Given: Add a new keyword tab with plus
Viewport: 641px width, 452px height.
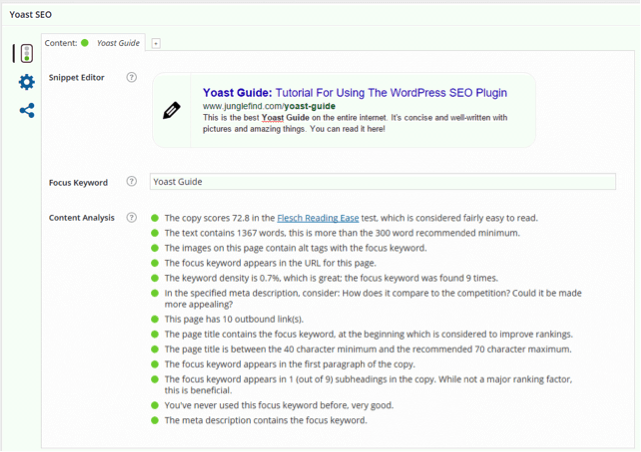Looking at the screenshot, I should [x=156, y=44].
